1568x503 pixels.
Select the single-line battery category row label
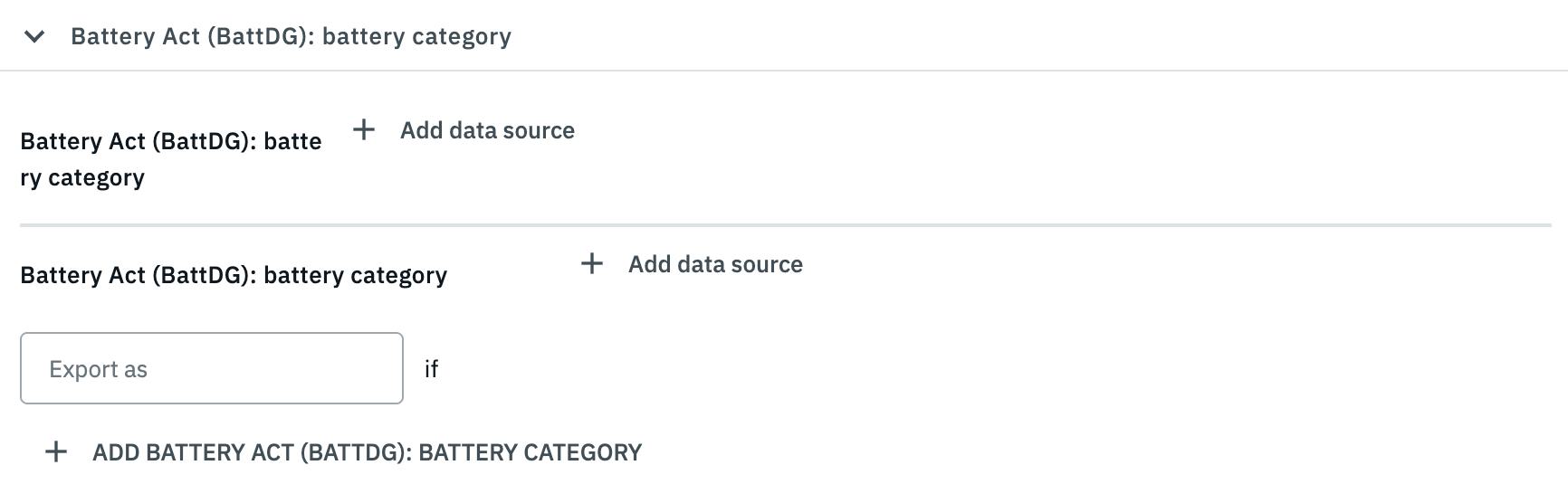(x=234, y=275)
